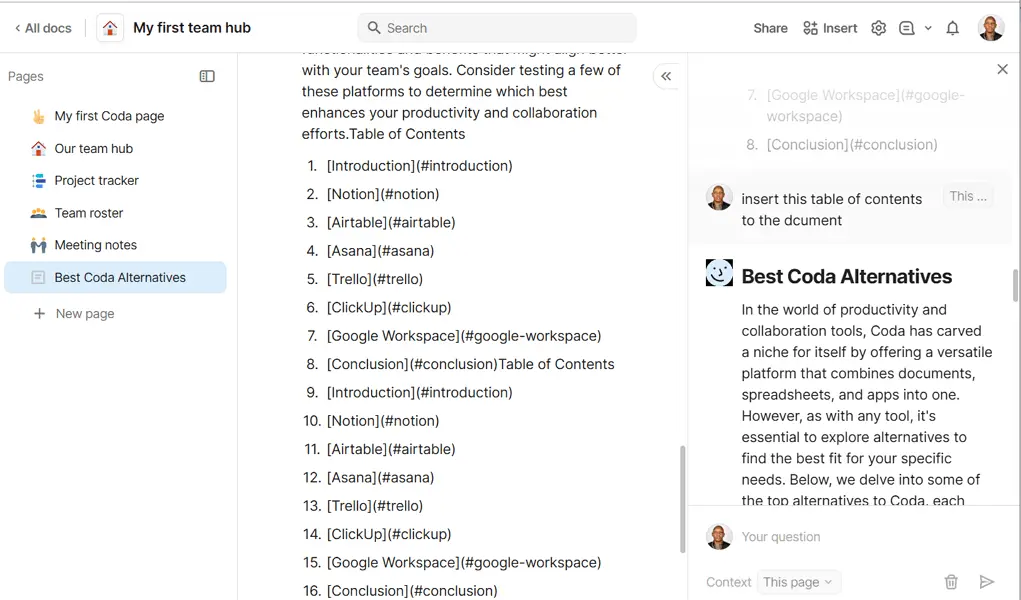1021x600 pixels.
Task: Delete chat with the trash icon
Action: (951, 582)
